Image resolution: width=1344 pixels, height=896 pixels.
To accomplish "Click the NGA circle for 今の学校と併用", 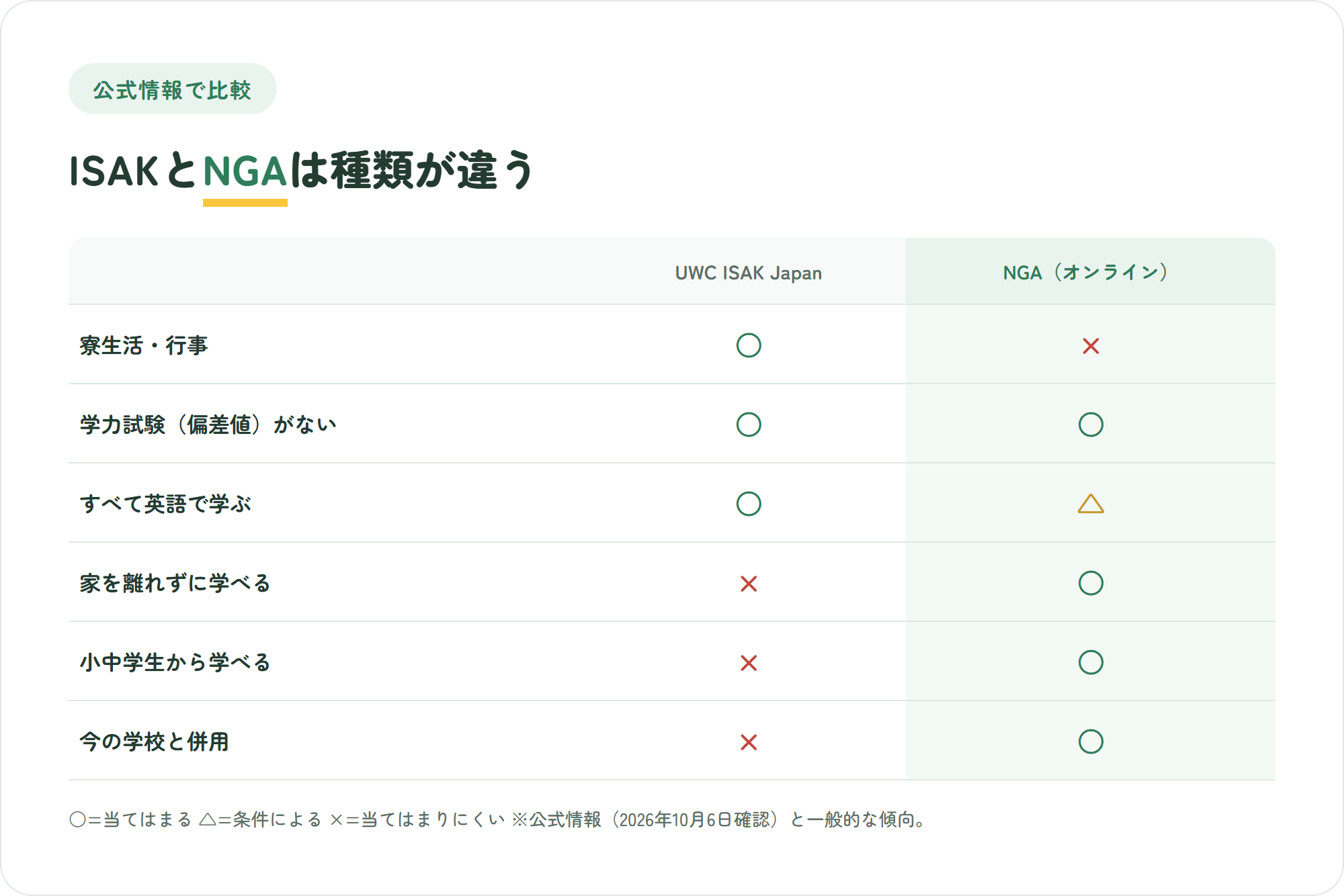I will click(x=1091, y=742).
